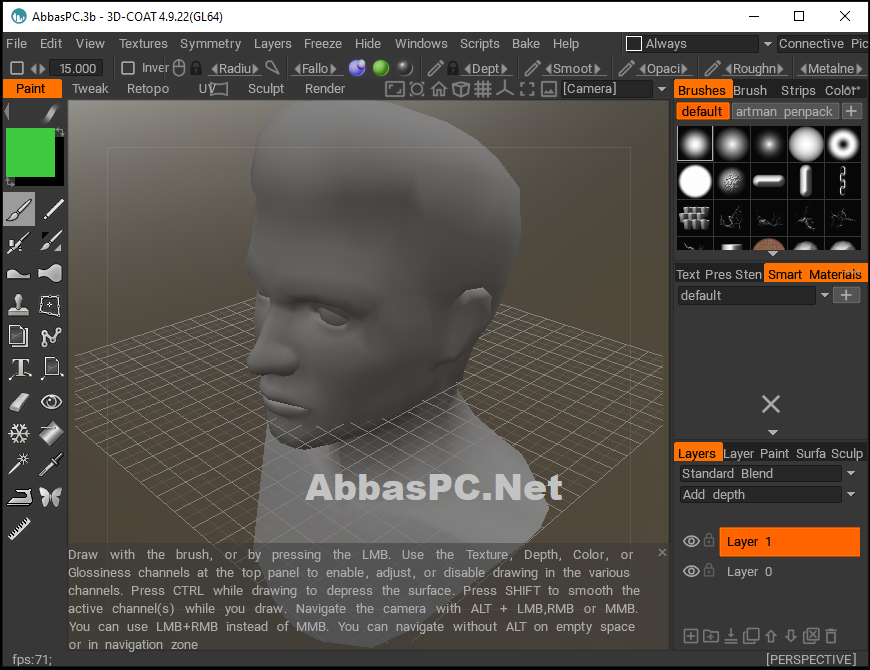
Task: Expand Smart Materials panel bottom arrow
Action: [x=772, y=433]
